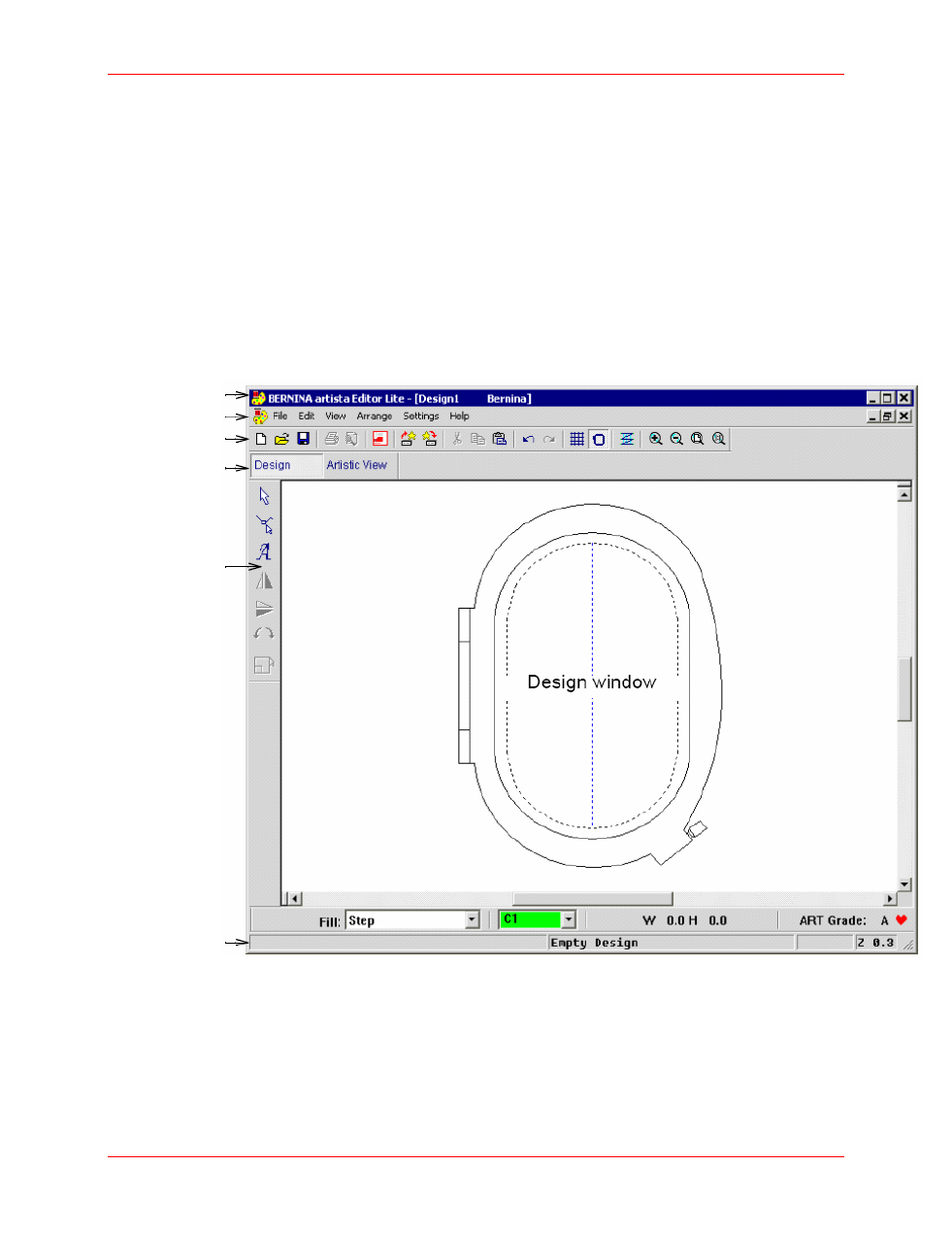Viewport: 952px width, 1233px height.
Task: Click the Mirror Horizontal tool
Action: click(x=264, y=581)
